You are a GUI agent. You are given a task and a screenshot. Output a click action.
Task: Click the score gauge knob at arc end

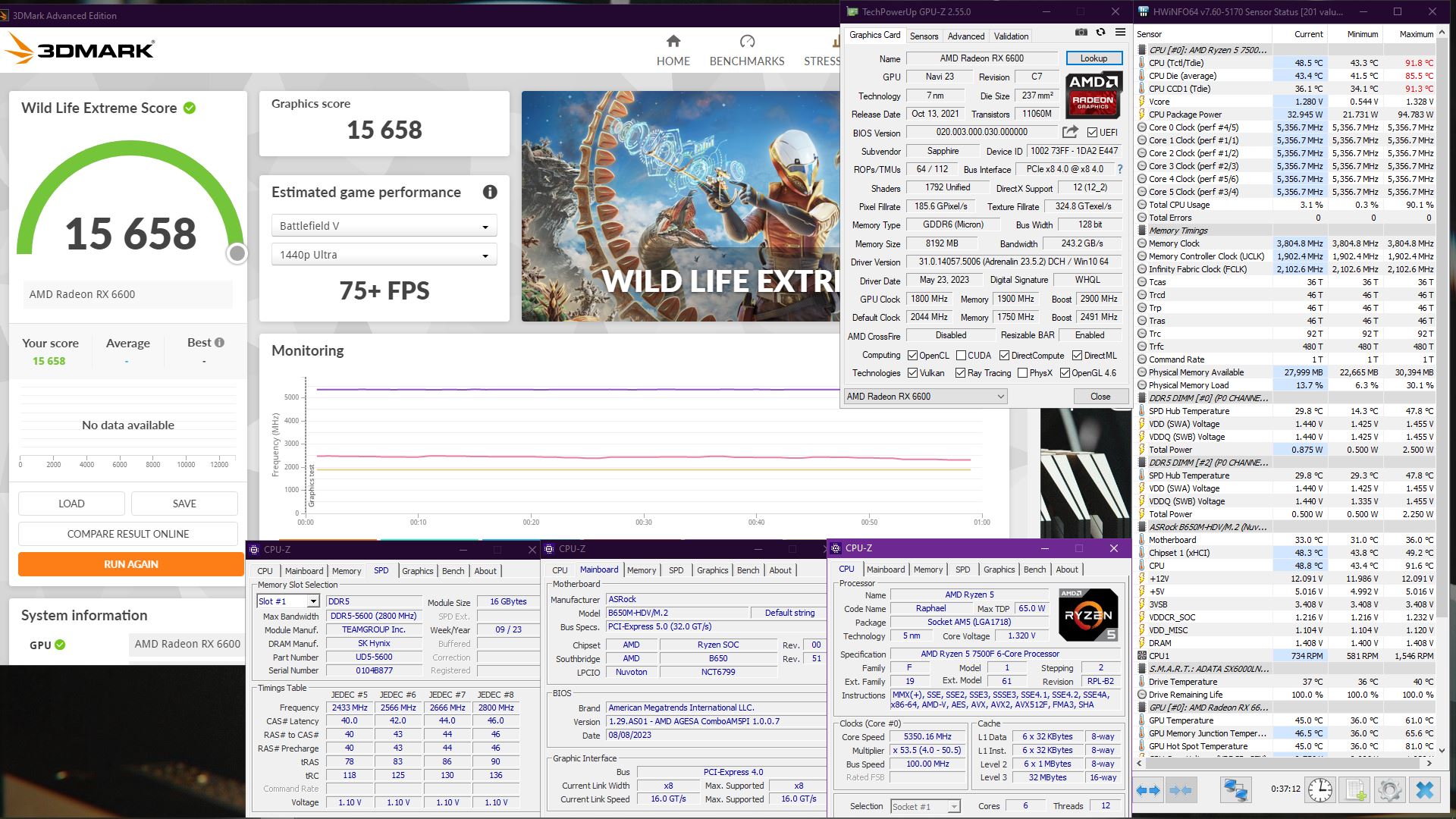pyautogui.click(x=237, y=253)
